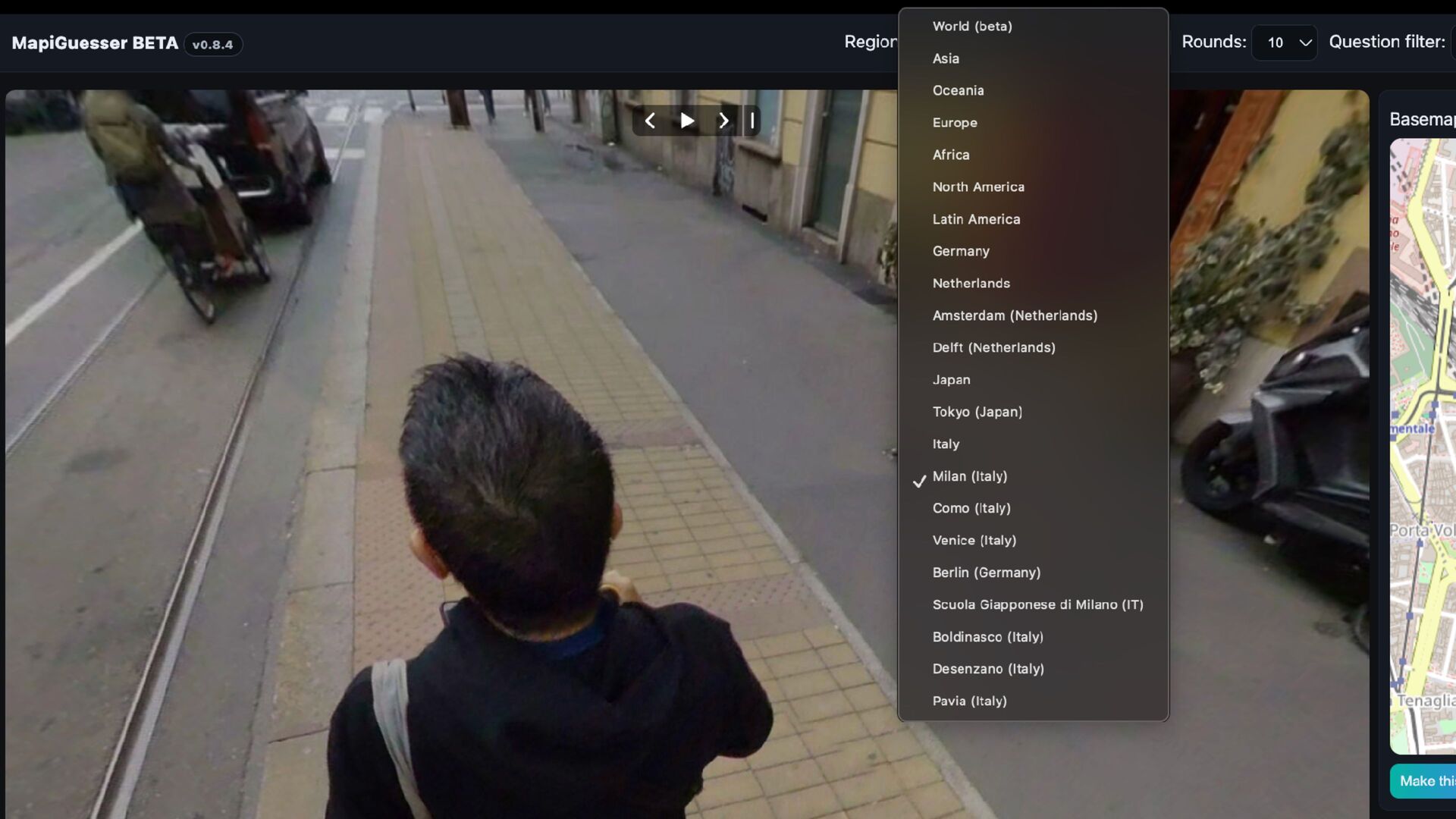Screen dimensions: 1456x819
Task: Click on the basemap thumbnail map
Action: (x=1423, y=446)
